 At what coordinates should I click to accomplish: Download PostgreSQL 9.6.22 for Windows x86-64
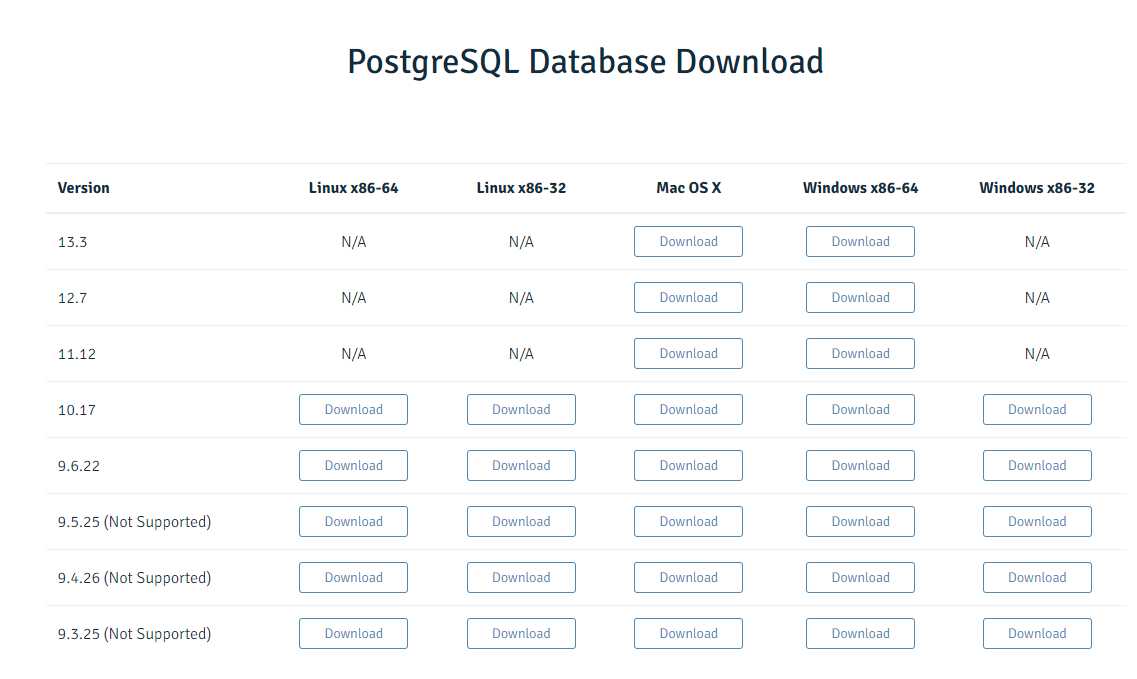pos(860,466)
